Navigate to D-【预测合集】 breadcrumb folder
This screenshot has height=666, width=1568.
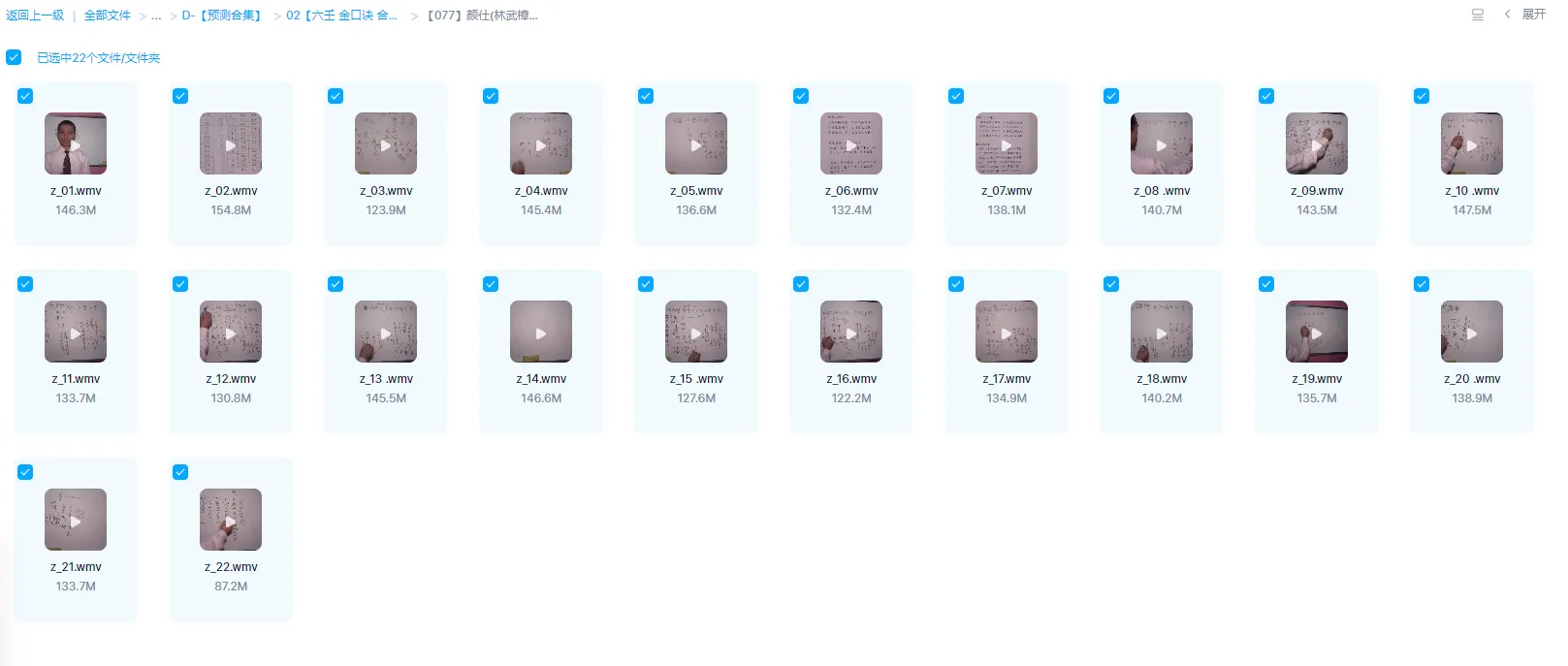pyautogui.click(x=223, y=16)
